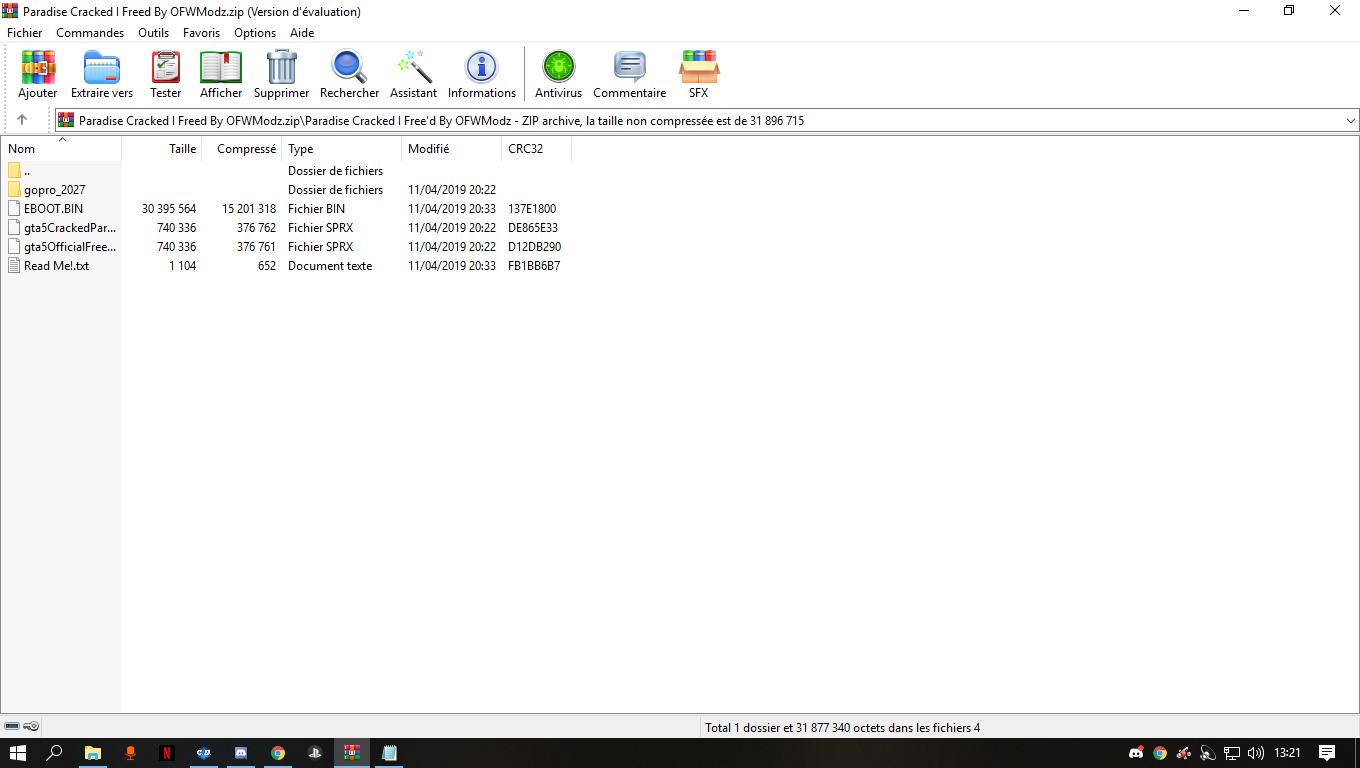Open the Options menu
1360x768 pixels.
coord(255,33)
